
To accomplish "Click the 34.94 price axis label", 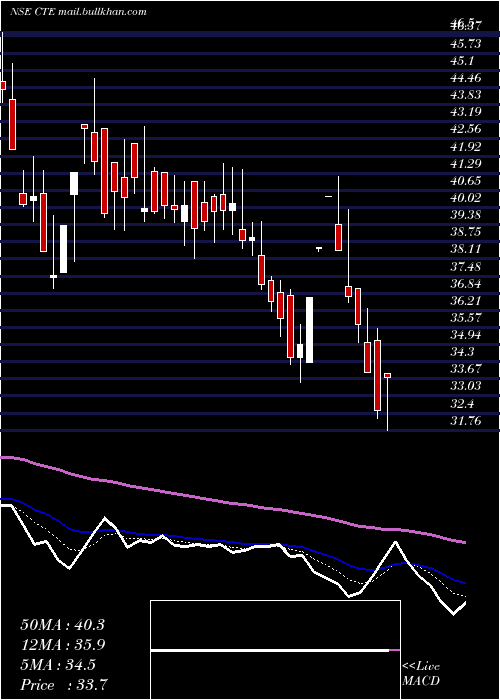I will click(466, 335).
